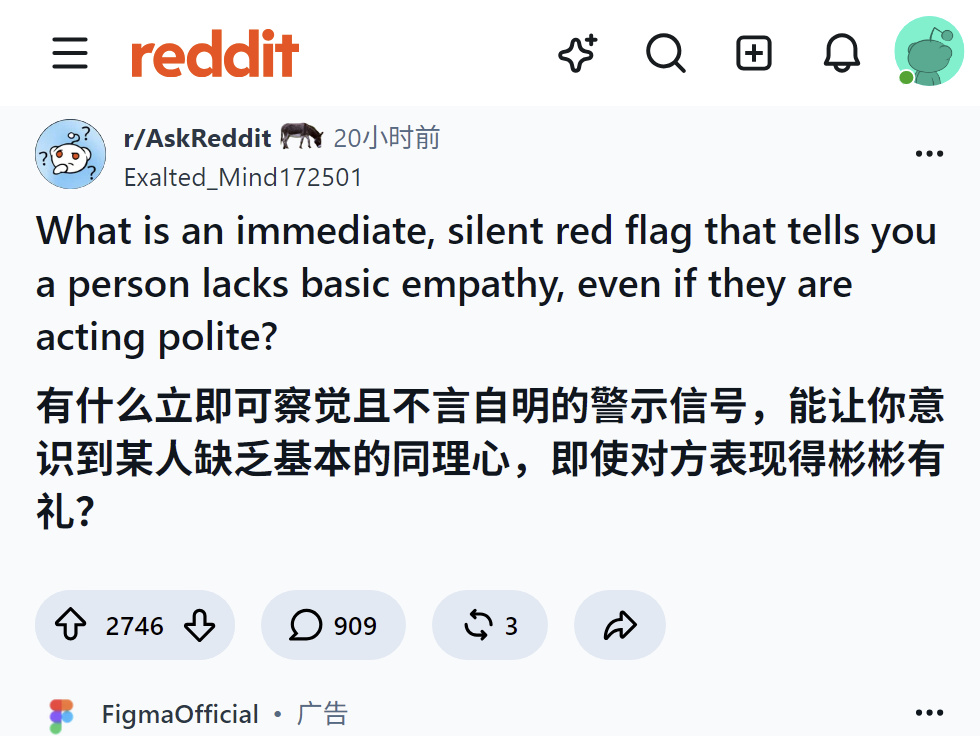Click the crosspost count button

click(x=490, y=625)
